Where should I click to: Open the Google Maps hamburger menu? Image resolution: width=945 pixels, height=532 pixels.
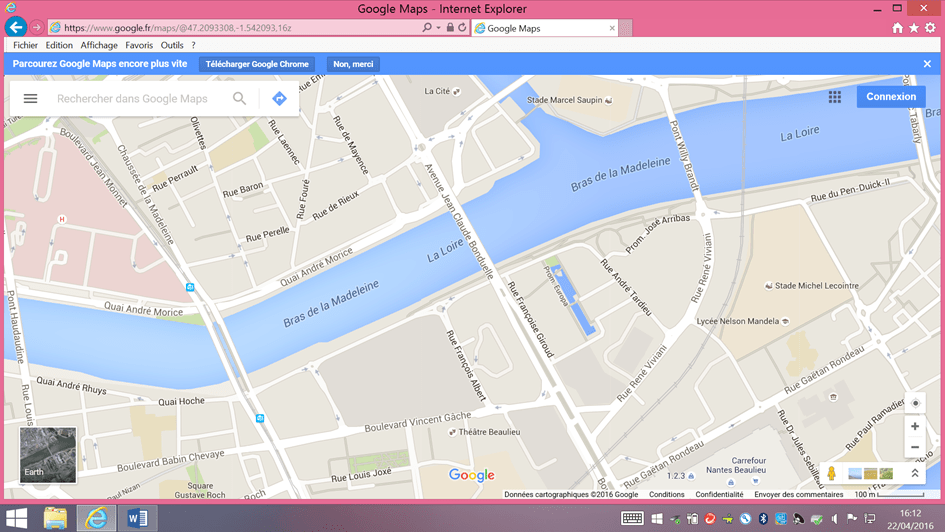click(x=30, y=99)
